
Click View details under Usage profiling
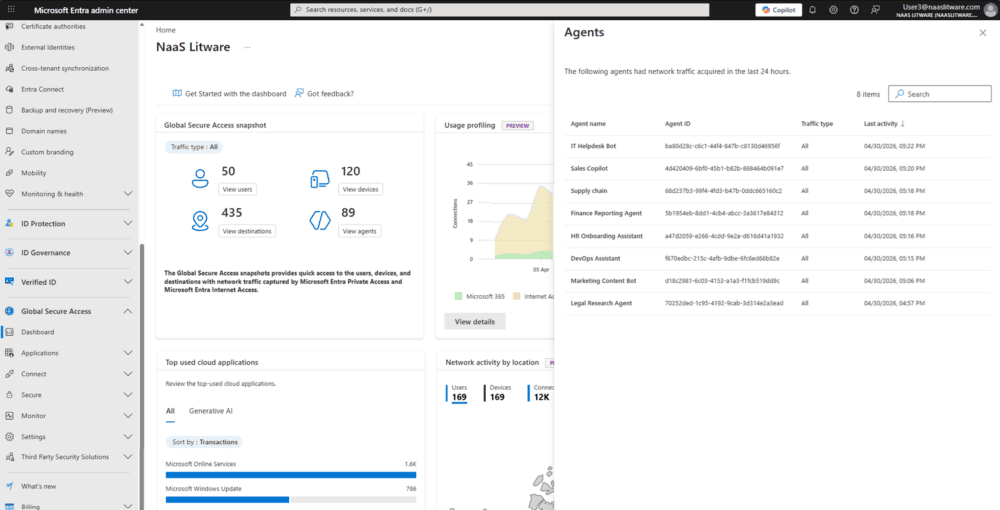point(474,321)
